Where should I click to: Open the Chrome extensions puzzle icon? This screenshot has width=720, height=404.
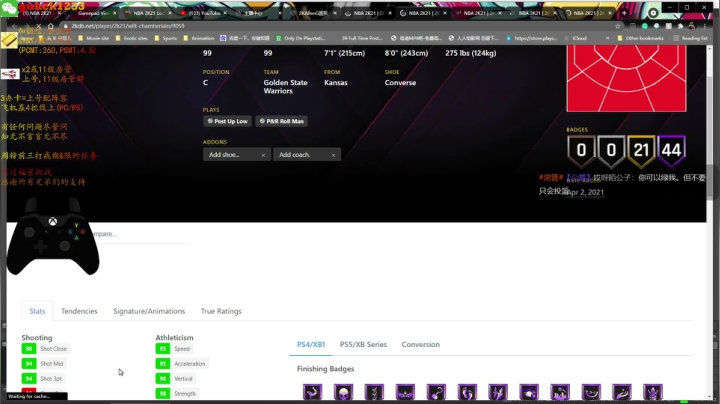pos(680,26)
